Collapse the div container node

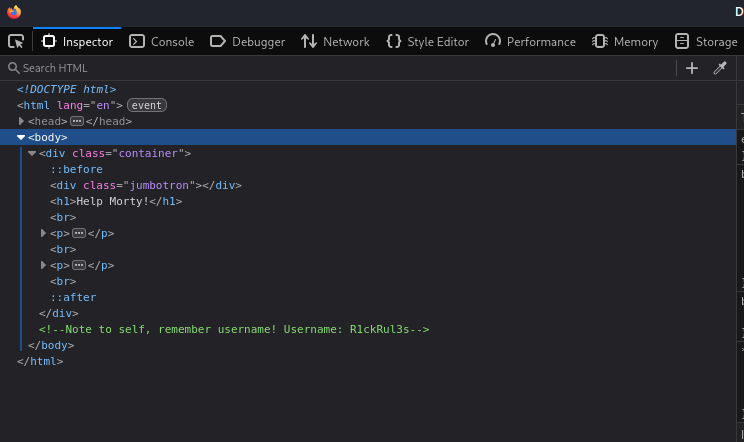pos(32,153)
